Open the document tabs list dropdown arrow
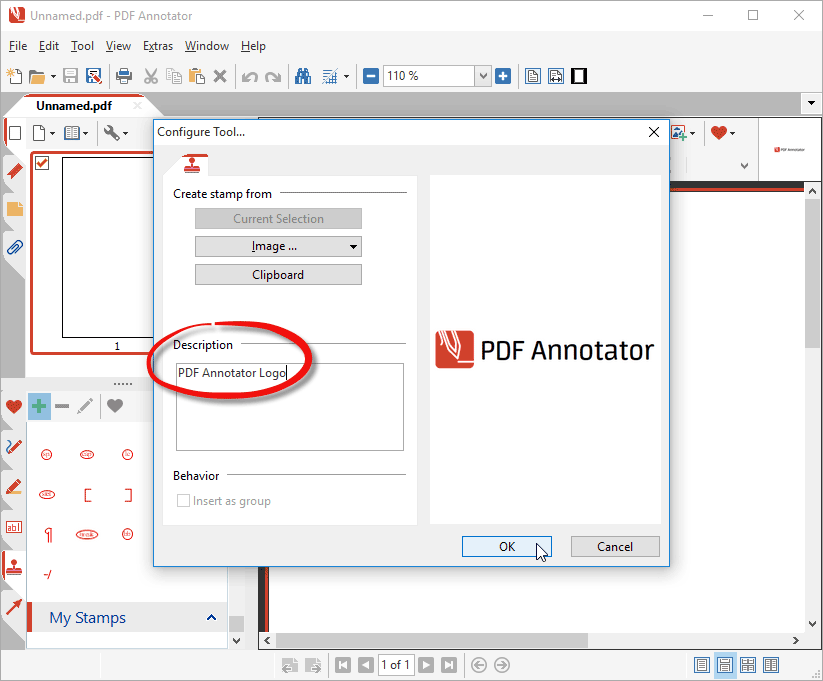 coord(811,103)
